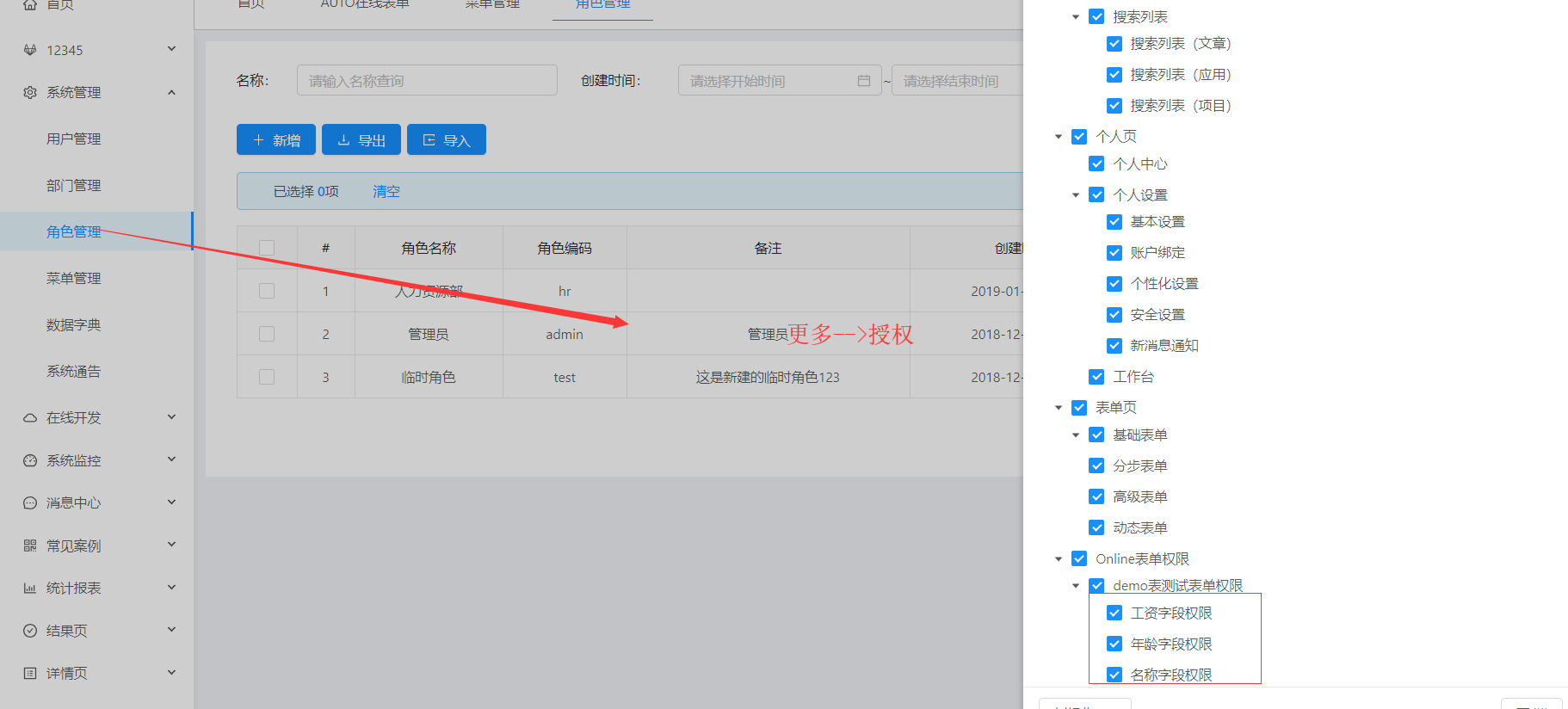
Task: Click the calendar icon in start time field
Action: (x=864, y=81)
